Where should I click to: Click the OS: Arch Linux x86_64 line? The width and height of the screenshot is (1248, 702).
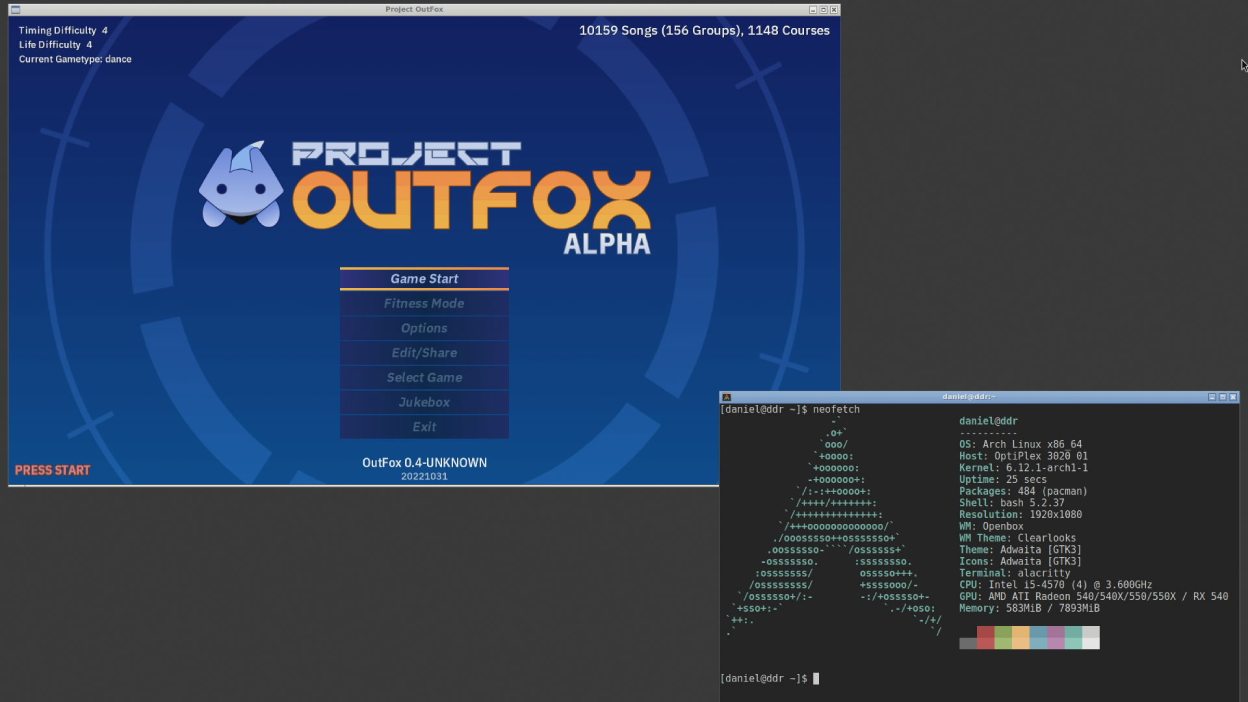[1020, 445]
